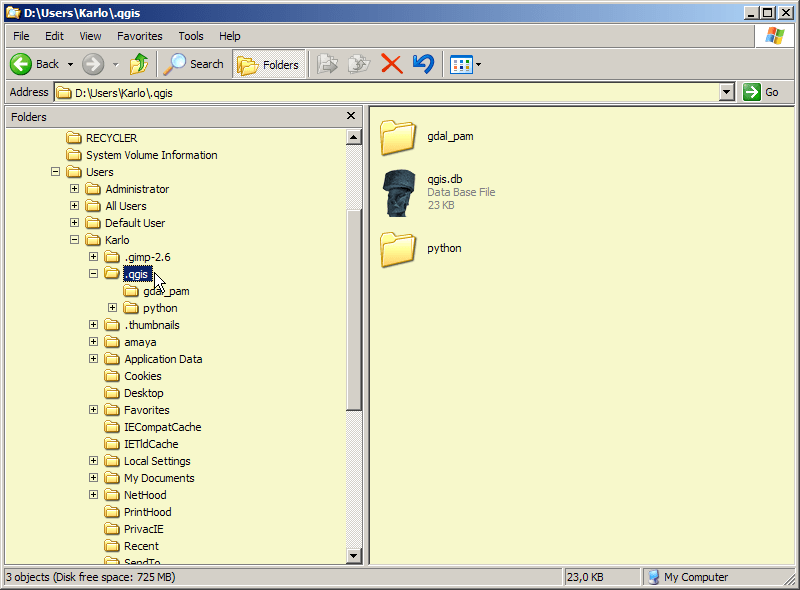Click the folder tree scroll down arrow
This screenshot has width=800, height=590.
click(354, 556)
